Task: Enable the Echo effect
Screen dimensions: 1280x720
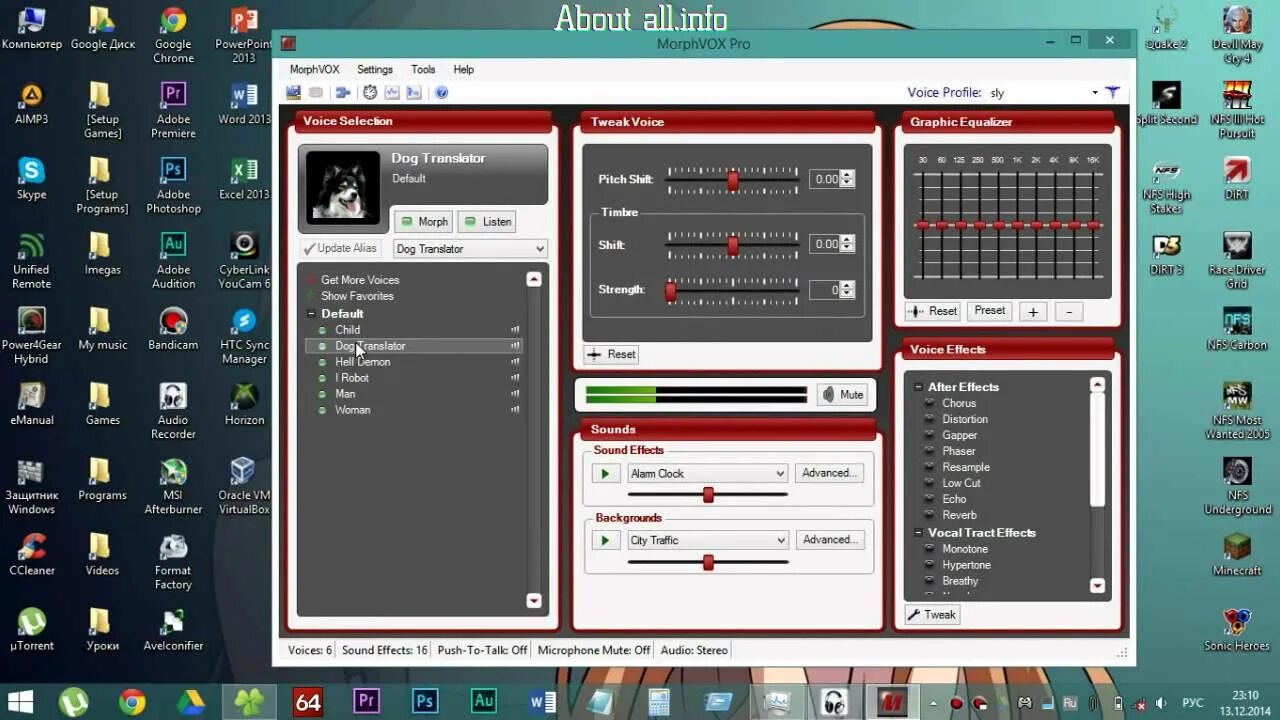Action: (x=954, y=499)
